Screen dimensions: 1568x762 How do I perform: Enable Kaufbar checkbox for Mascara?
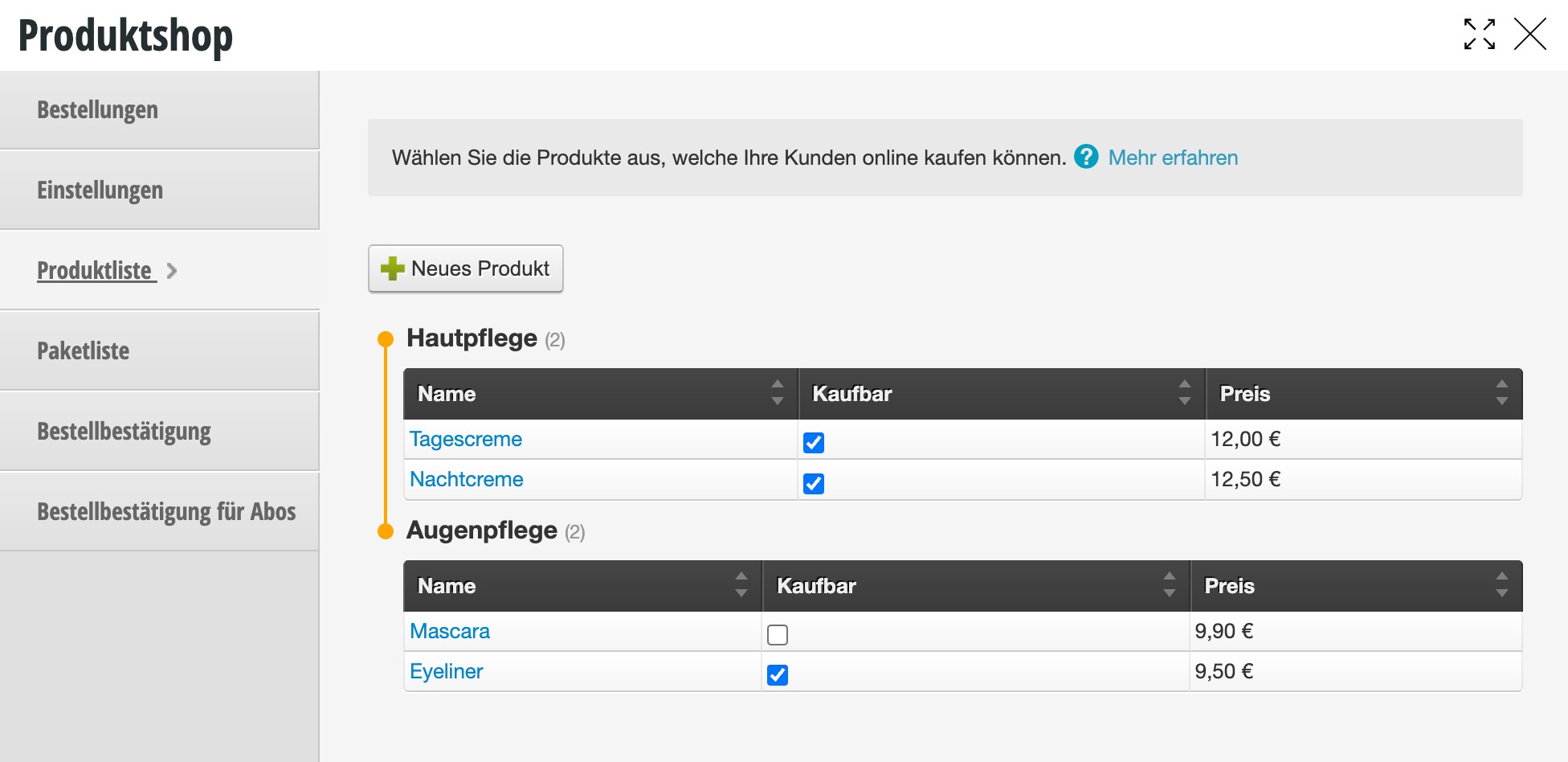point(778,635)
